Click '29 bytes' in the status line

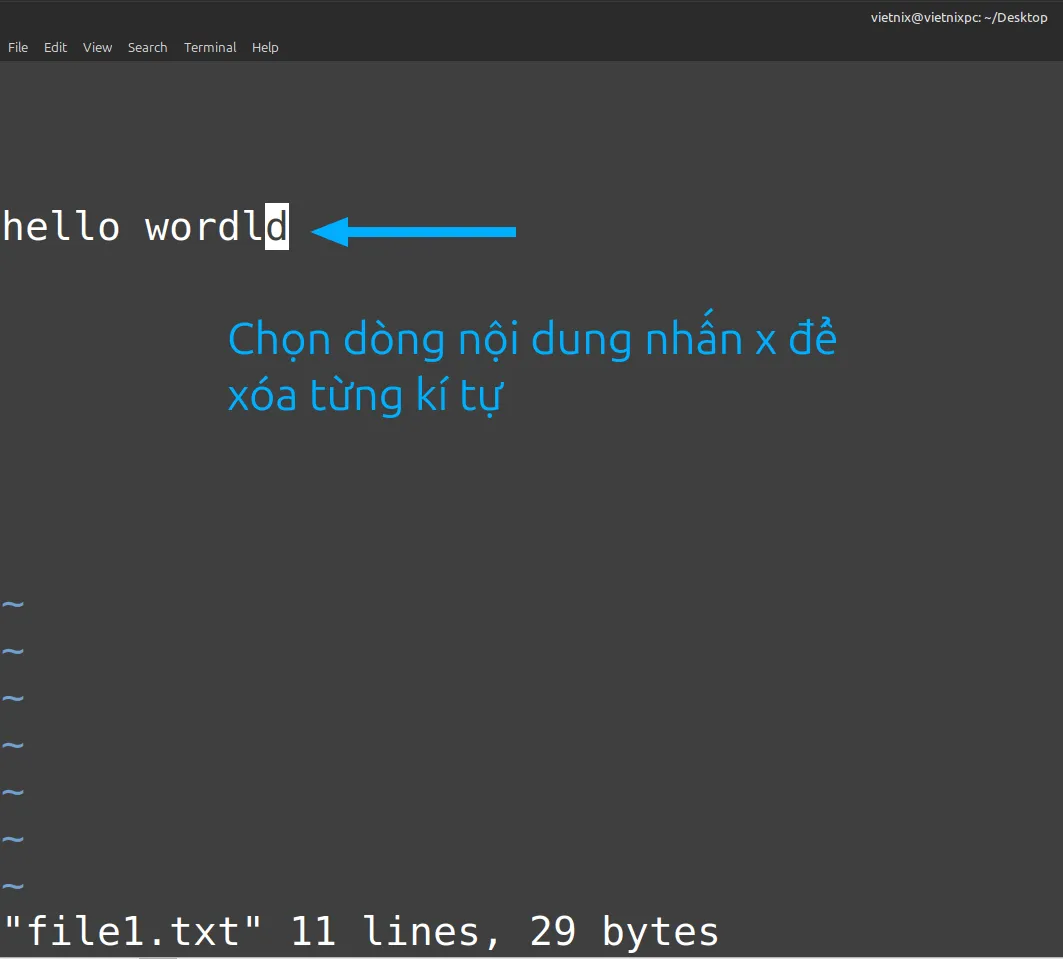click(624, 931)
